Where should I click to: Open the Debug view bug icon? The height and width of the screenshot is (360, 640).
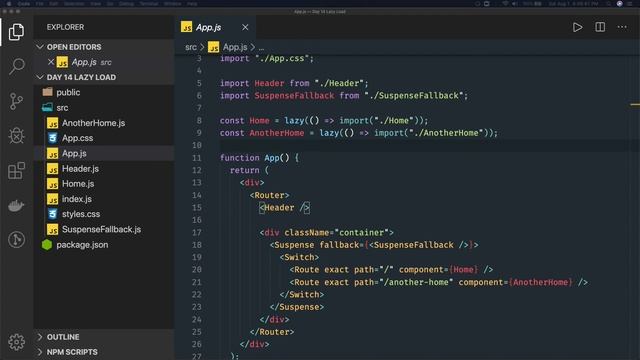16,135
